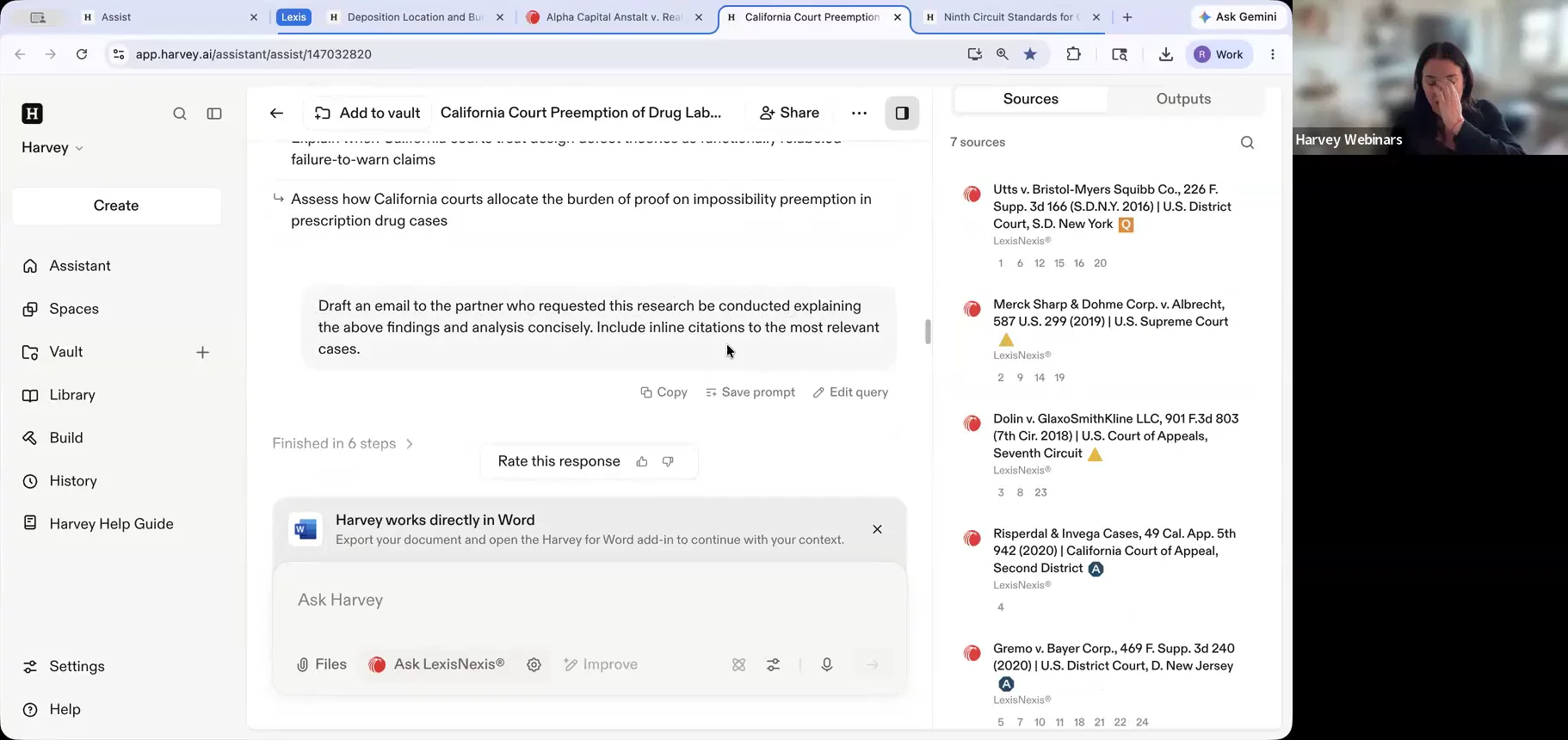Open the sidebar search icon

(x=180, y=114)
